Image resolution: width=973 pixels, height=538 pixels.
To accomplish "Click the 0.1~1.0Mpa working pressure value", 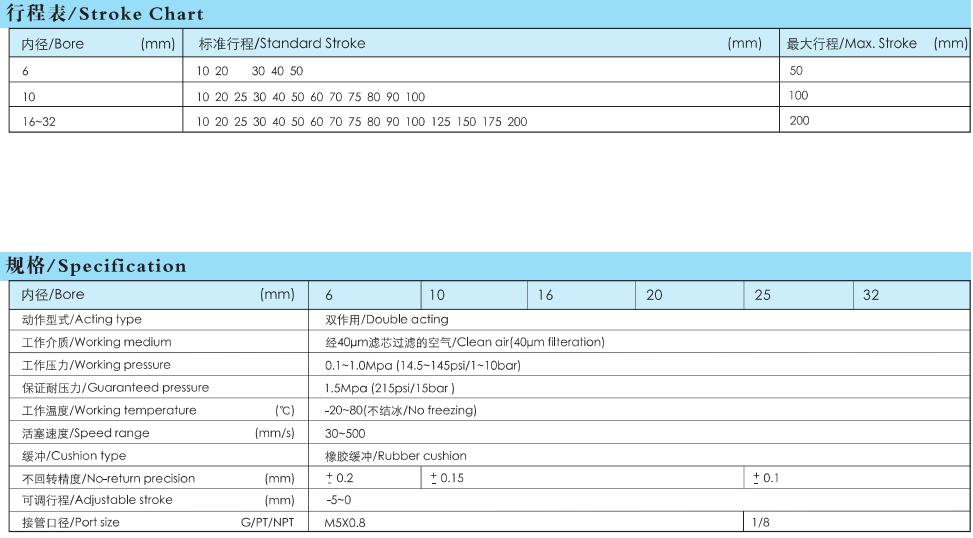I will (423, 366).
